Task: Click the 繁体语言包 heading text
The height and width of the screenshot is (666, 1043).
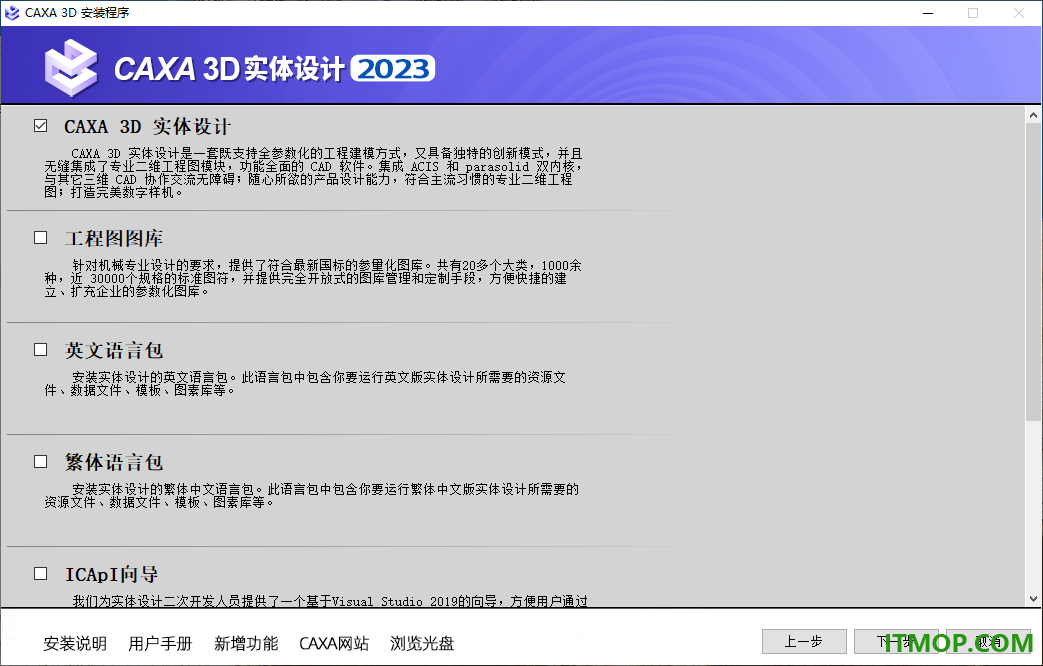Action: [x=114, y=462]
